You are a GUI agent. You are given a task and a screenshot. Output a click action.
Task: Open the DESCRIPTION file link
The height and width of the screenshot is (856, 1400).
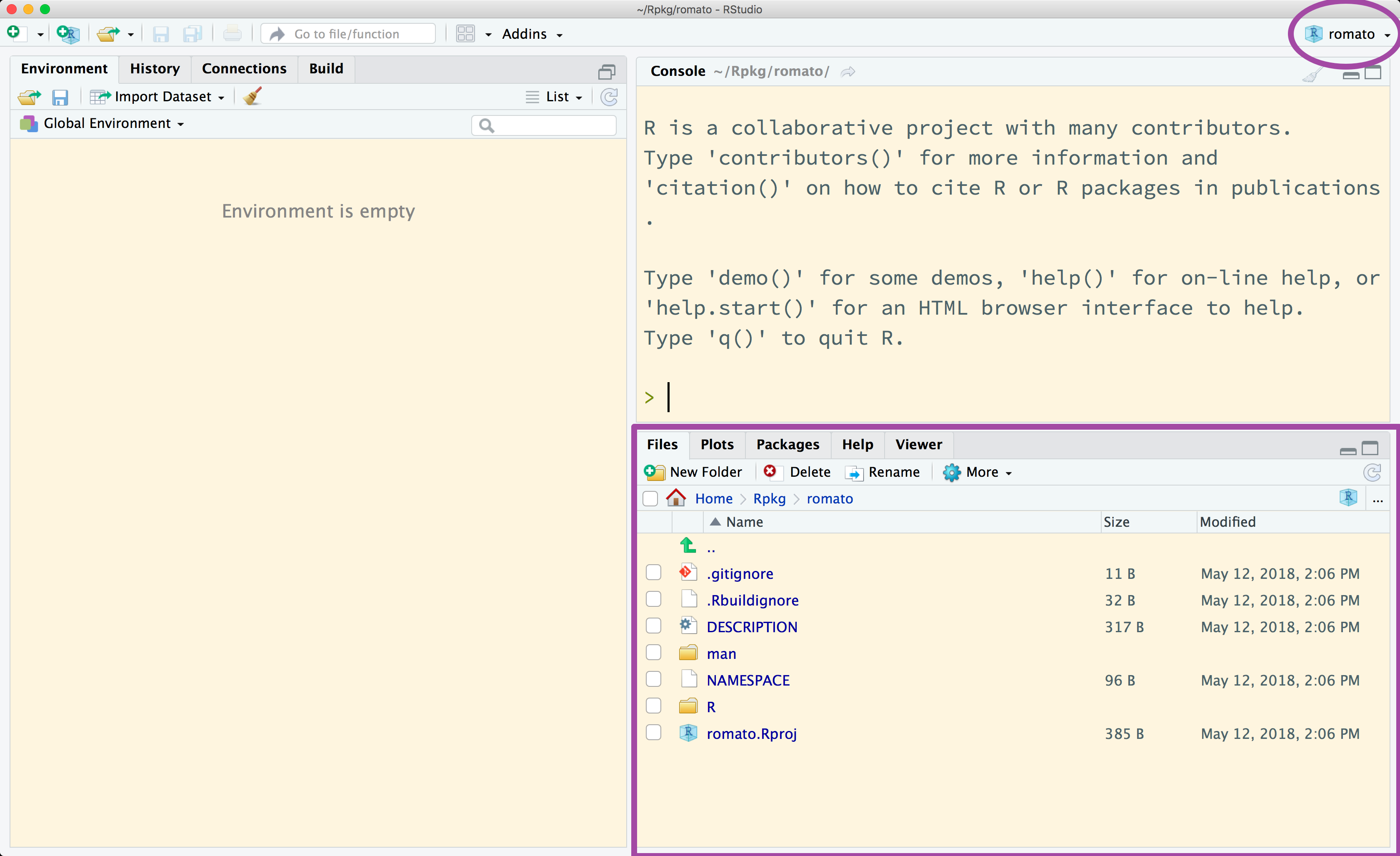click(x=752, y=627)
